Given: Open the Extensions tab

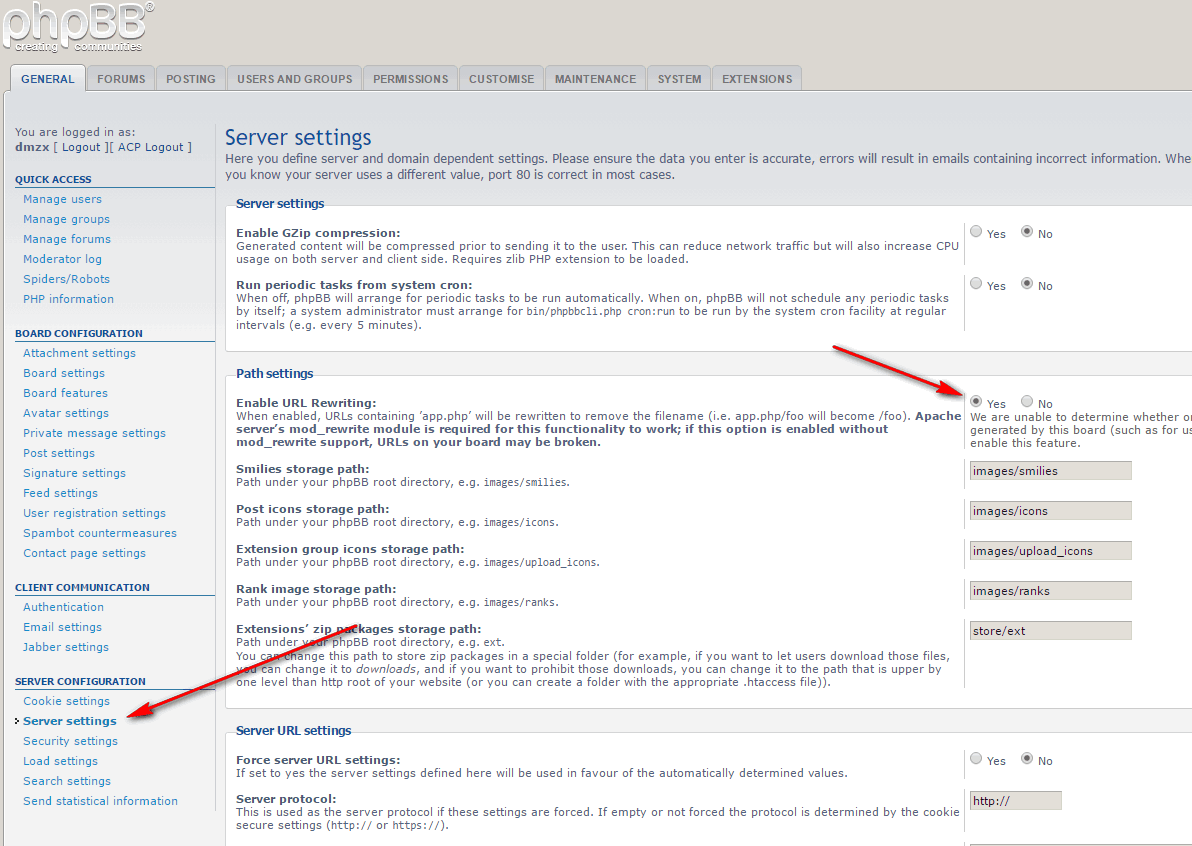Looking at the screenshot, I should 756,79.
